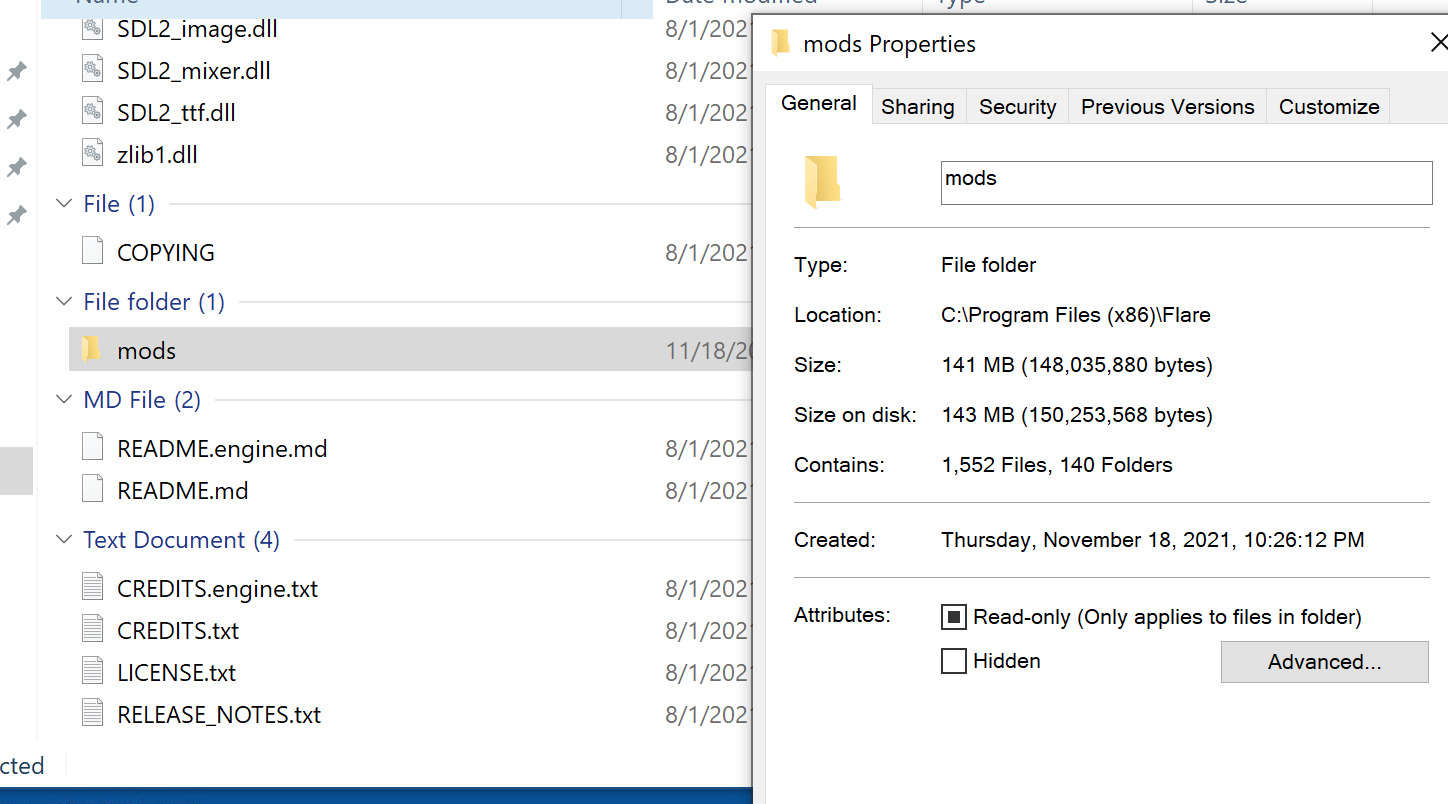The height and width of the screenshot is (804, 1448).
Task: Open the Customize tab
Action: (x=1328, y=107)
